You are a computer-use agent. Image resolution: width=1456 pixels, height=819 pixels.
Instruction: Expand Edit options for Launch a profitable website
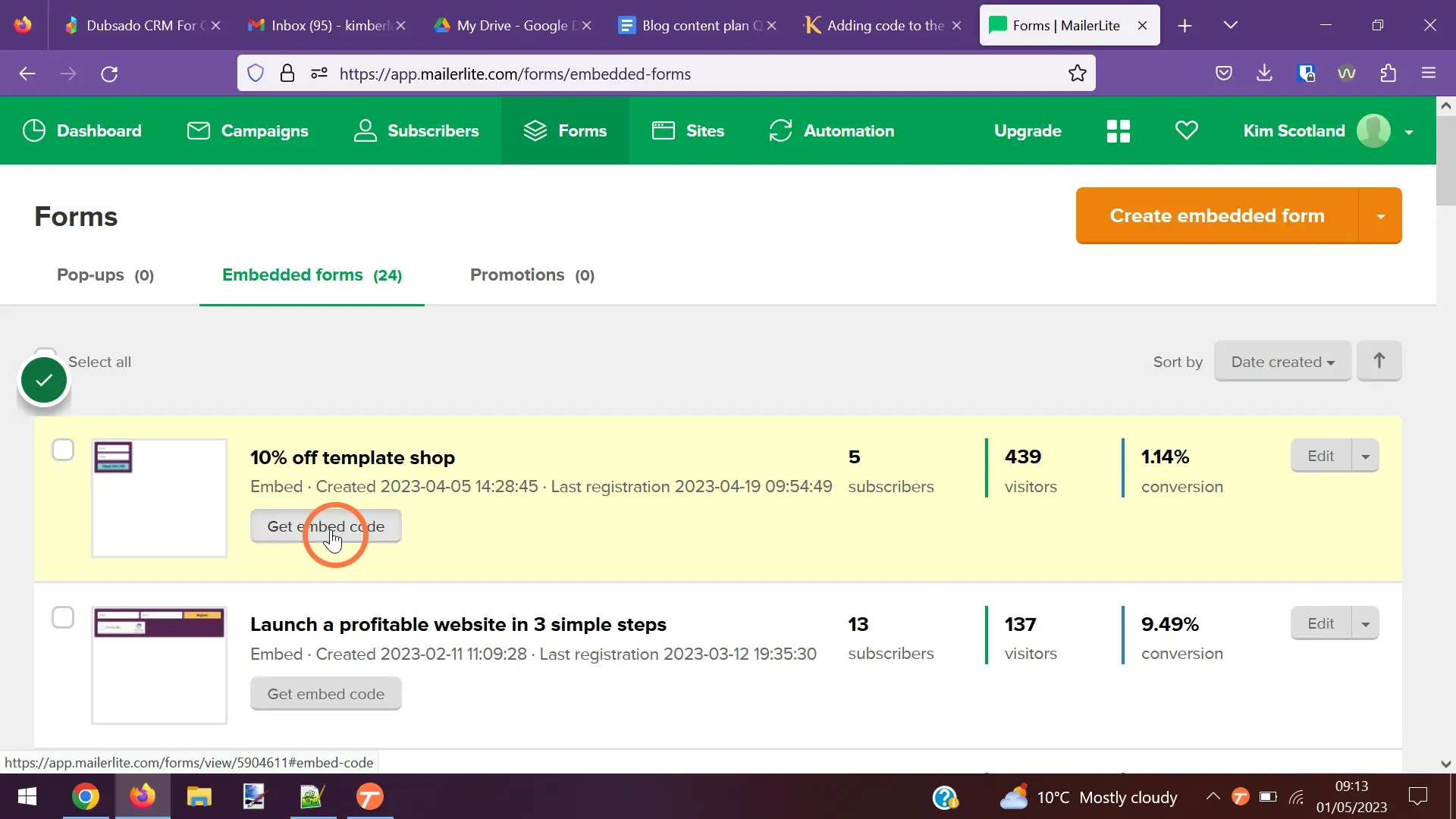point(1366,624)
